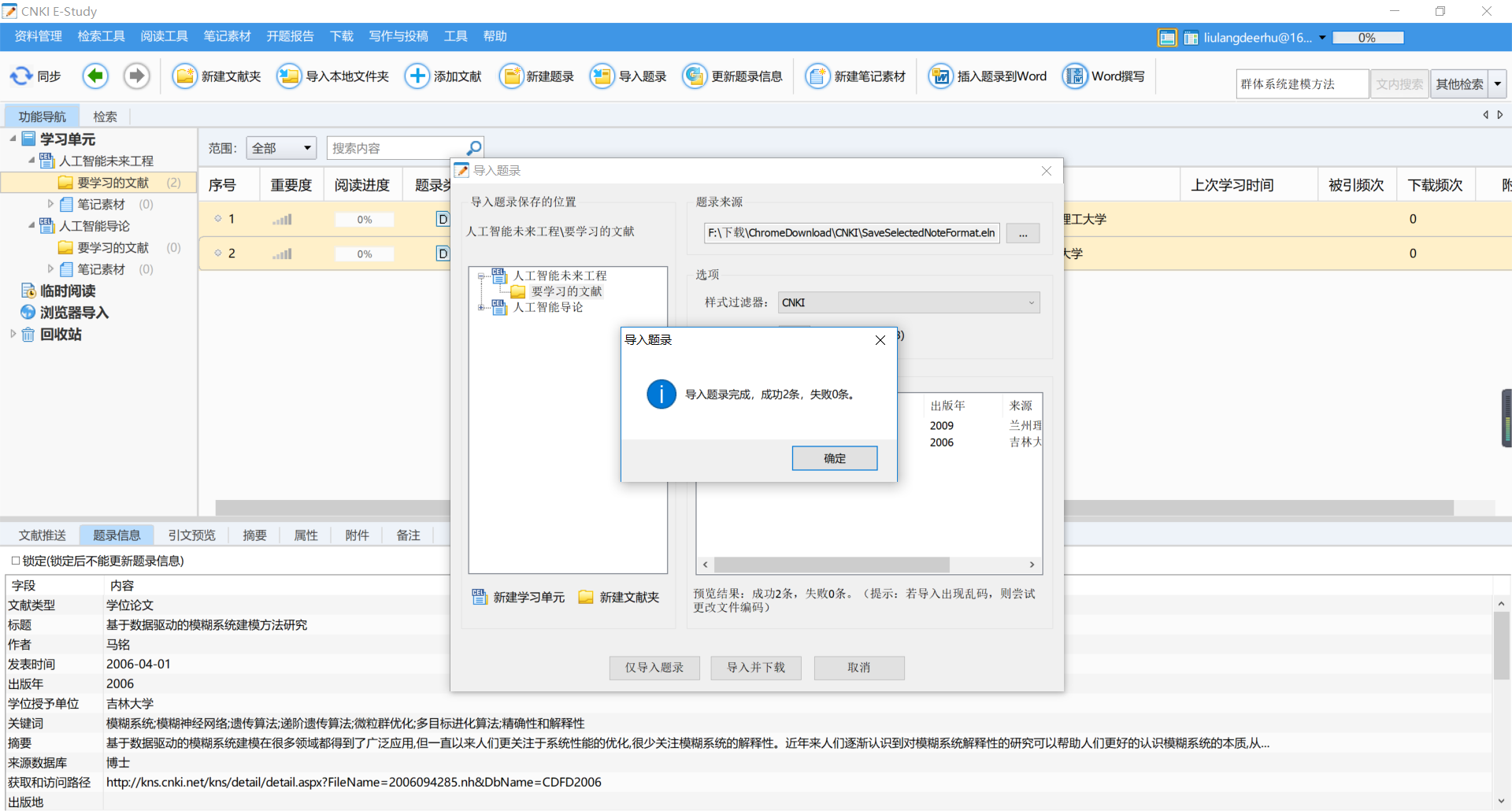Open the 工具 menu

[455, 35]
